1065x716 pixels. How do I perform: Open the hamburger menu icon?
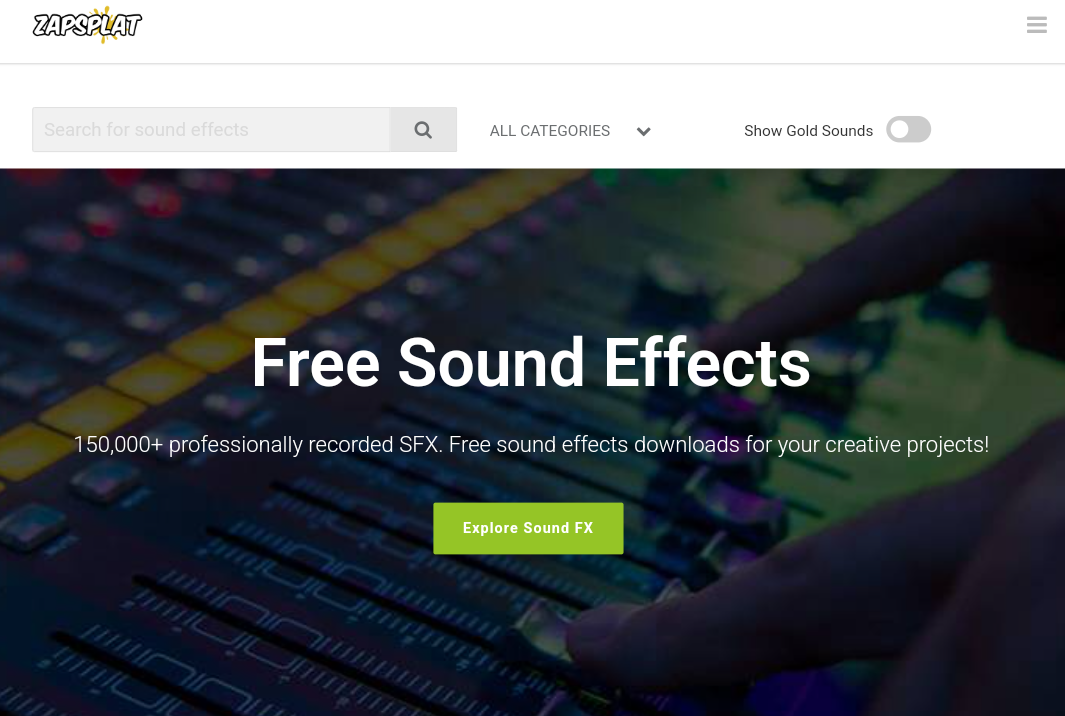coord(1036,24)
